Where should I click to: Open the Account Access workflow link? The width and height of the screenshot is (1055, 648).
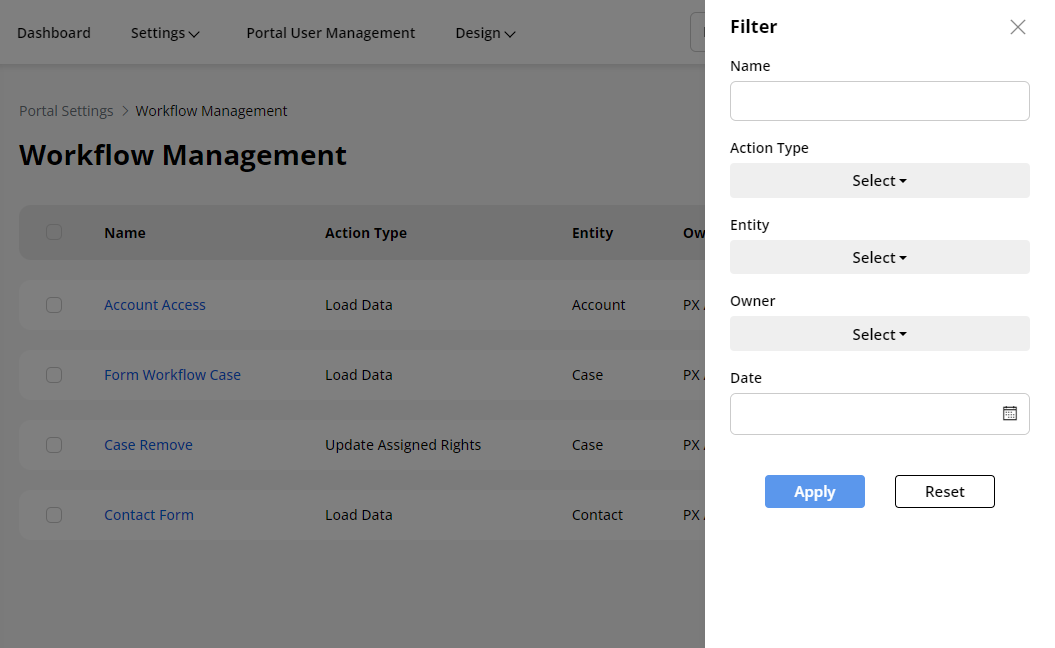click(x=155, y=305)
